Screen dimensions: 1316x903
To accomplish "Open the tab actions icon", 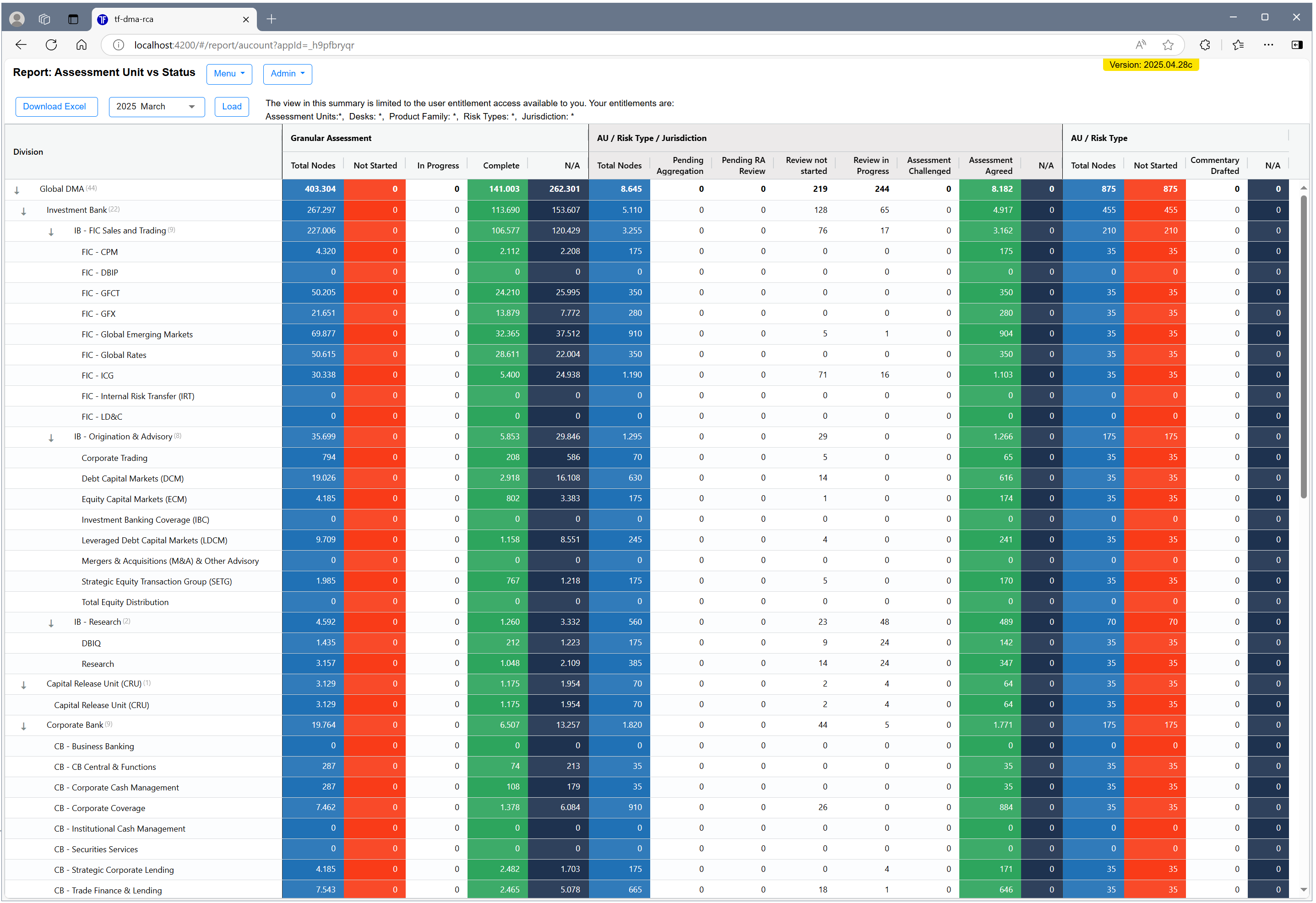I will [x=73, y=19].
